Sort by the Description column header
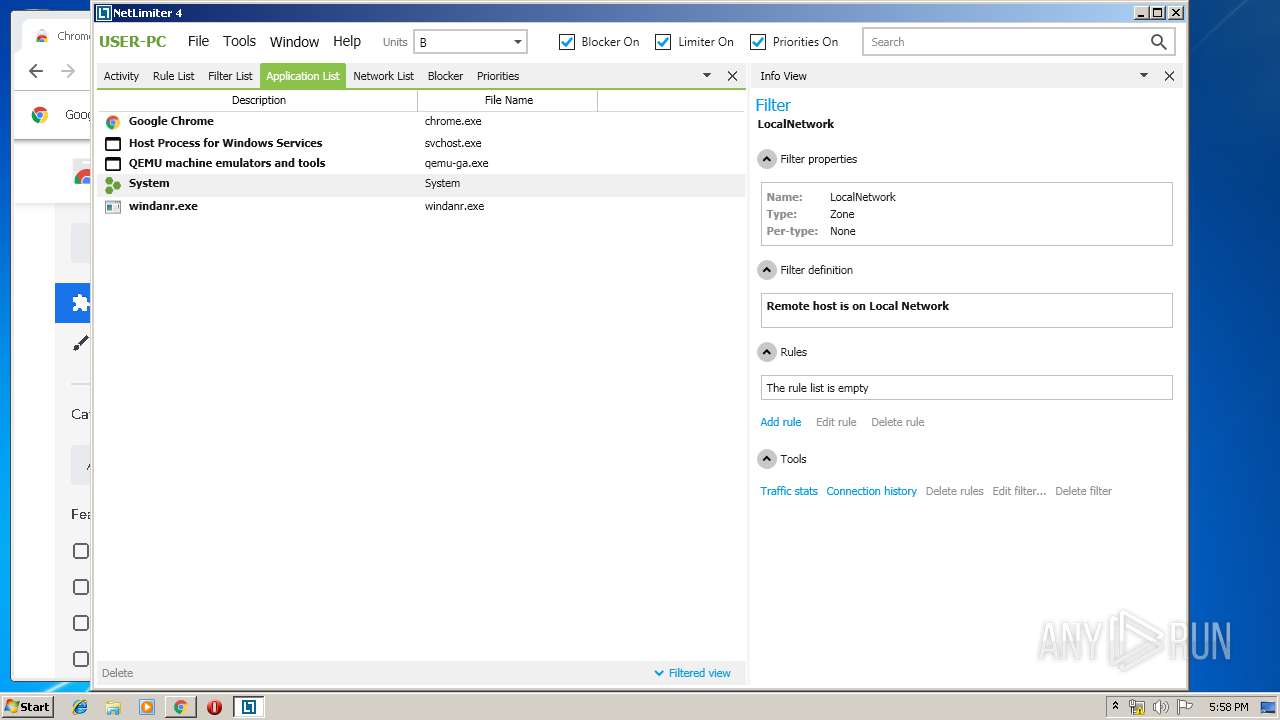Screen dimensions: 1280x720 tap(258, 100)
